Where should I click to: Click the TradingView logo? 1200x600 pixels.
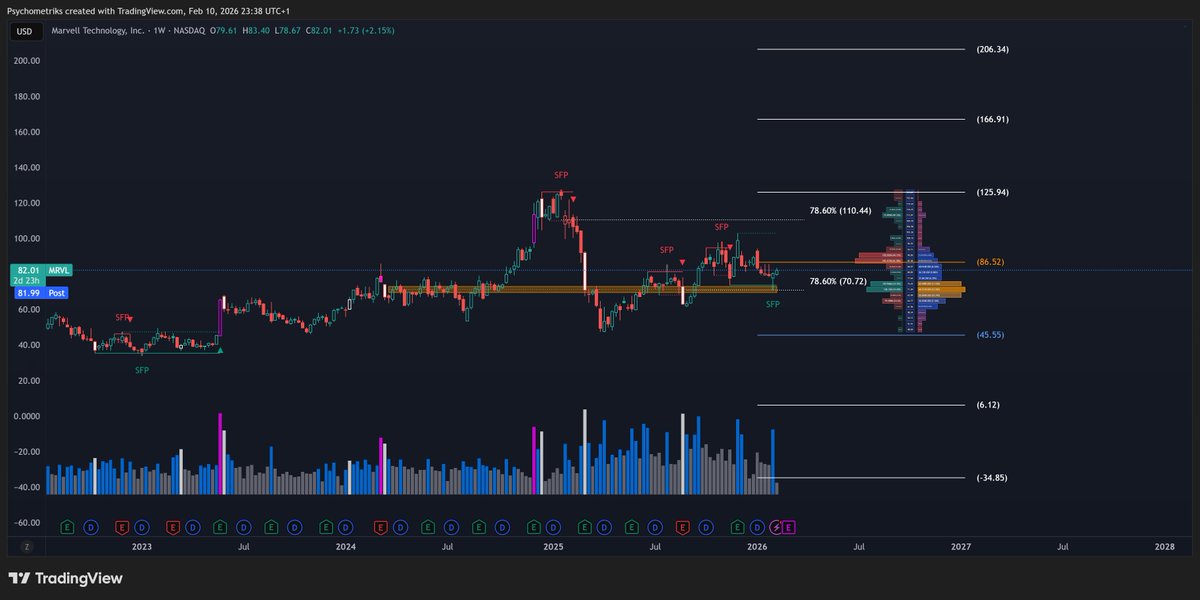65,578
